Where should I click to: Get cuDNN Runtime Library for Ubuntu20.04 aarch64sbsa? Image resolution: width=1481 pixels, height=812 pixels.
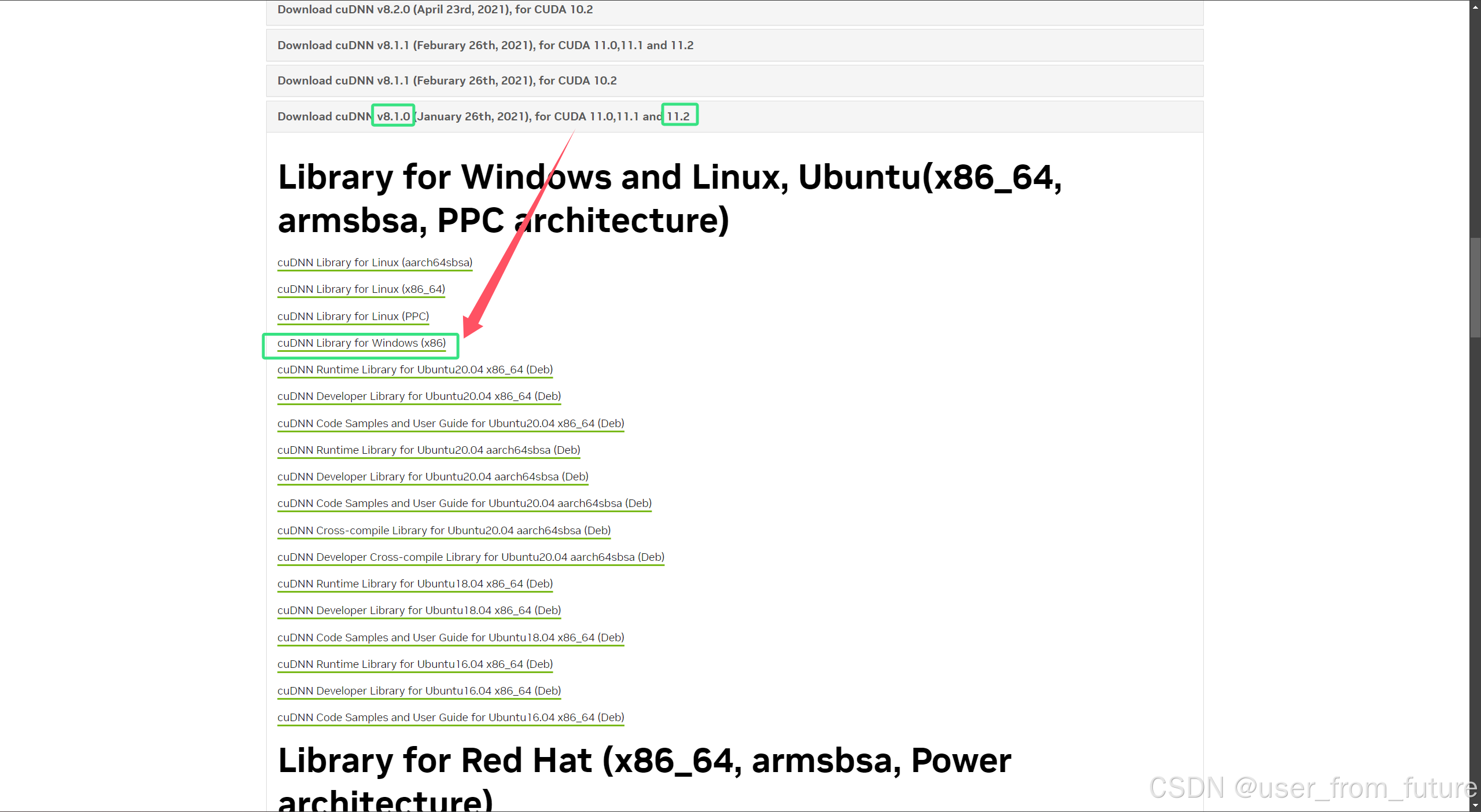coord(429,450)
